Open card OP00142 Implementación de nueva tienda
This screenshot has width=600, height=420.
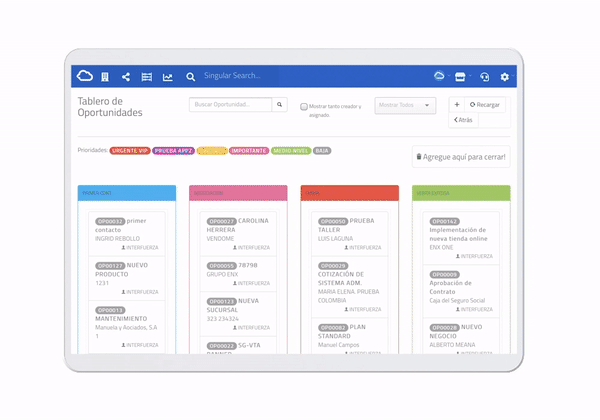461,238
